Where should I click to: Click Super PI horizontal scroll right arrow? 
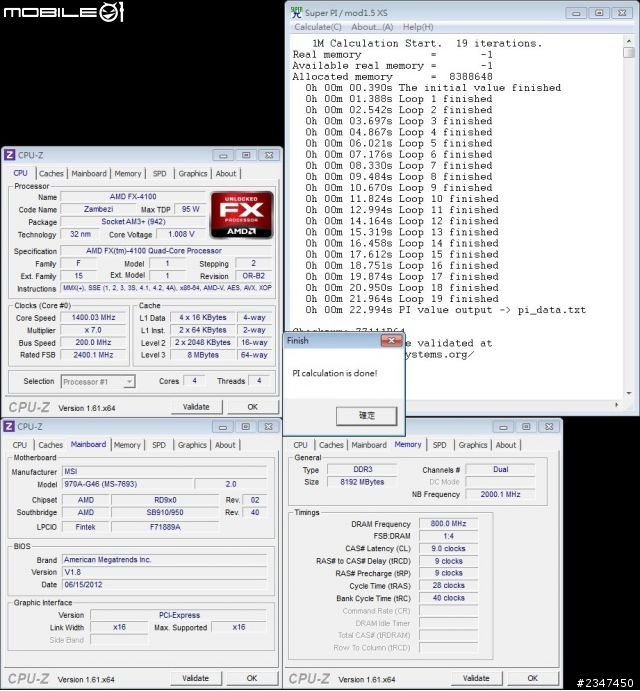pos(616,404)
